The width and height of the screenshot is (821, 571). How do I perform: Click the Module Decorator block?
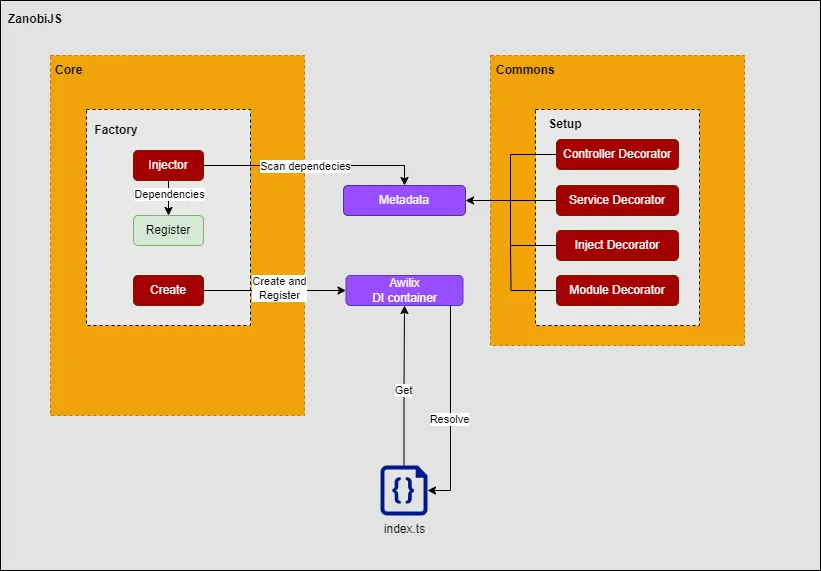coord(617,290)
